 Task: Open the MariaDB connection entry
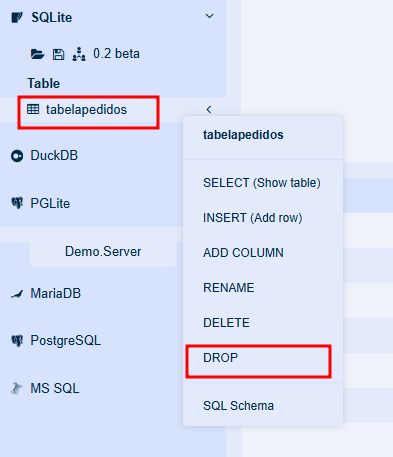pyautogui.click(x=55, y=294)
